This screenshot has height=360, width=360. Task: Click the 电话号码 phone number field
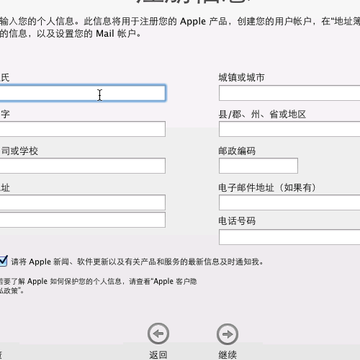tap(289, 237)
